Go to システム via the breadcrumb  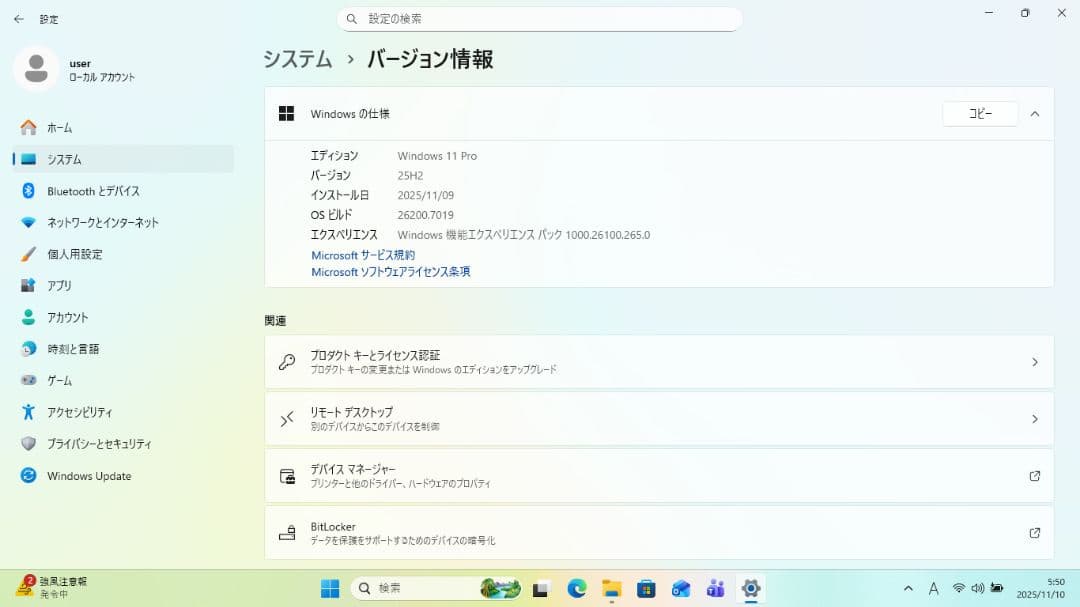tap(297, 59)
